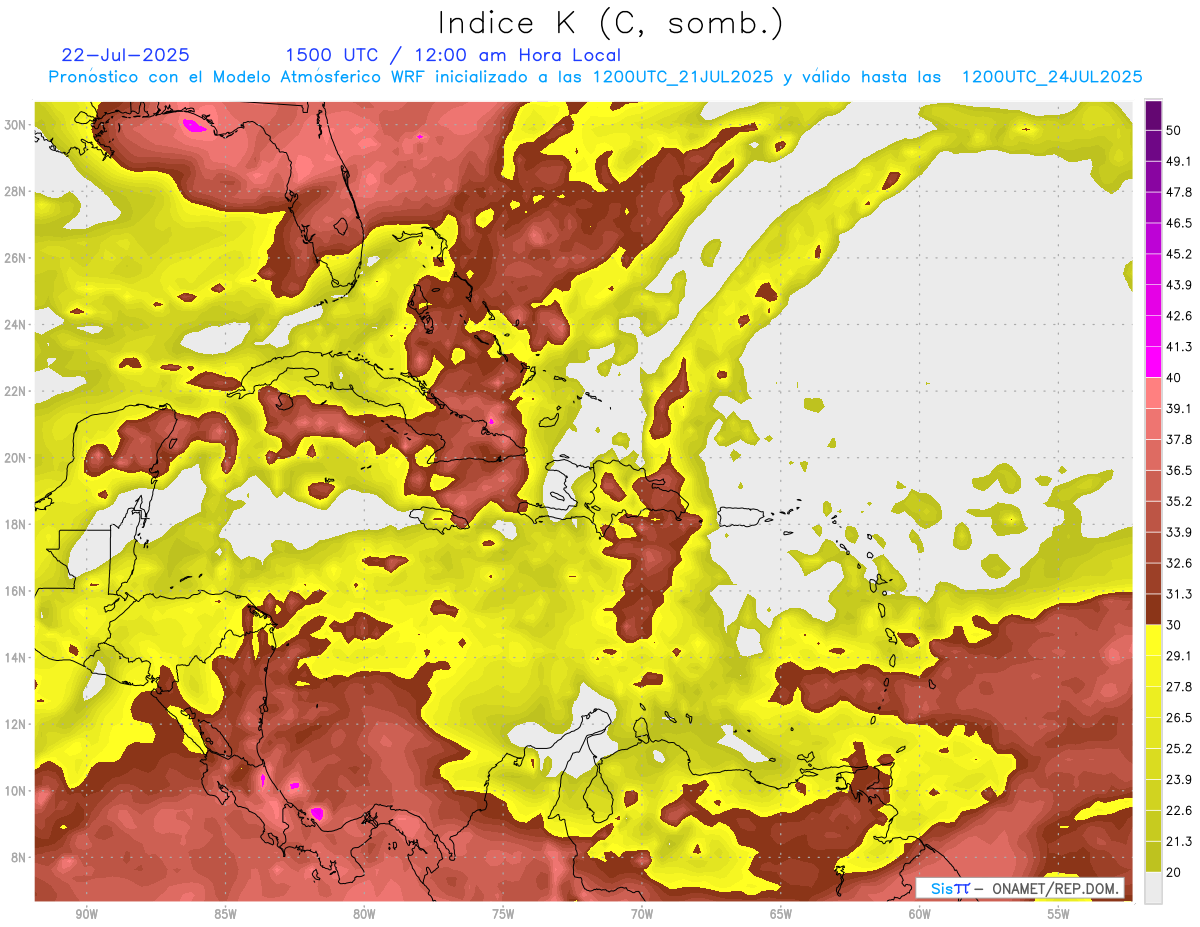The height and width of the screenshot is (927, 1200).
Task: Click the latitude label "30N"
Action: pyautogui.click(x=15, y=125)
